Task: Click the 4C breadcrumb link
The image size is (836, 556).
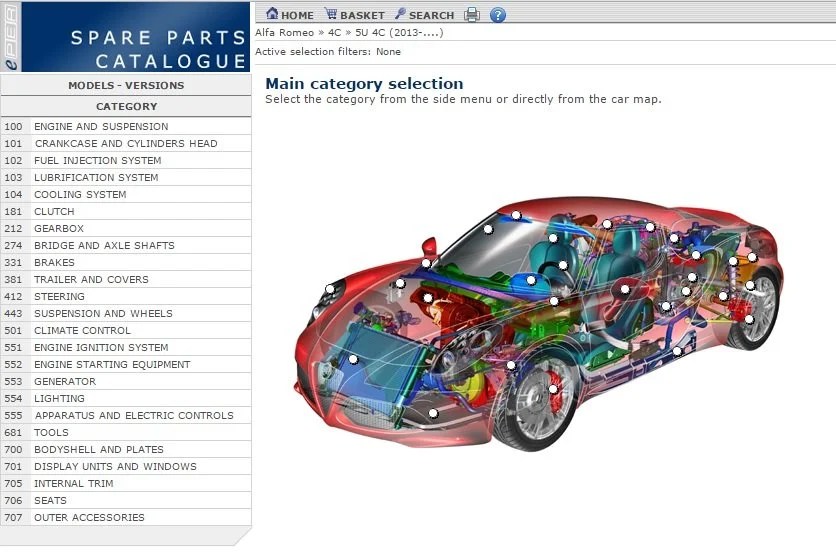Action: coord(334,33)
